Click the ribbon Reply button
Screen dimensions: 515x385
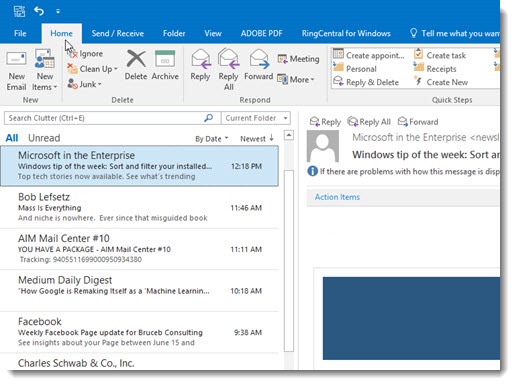(200, 65)
